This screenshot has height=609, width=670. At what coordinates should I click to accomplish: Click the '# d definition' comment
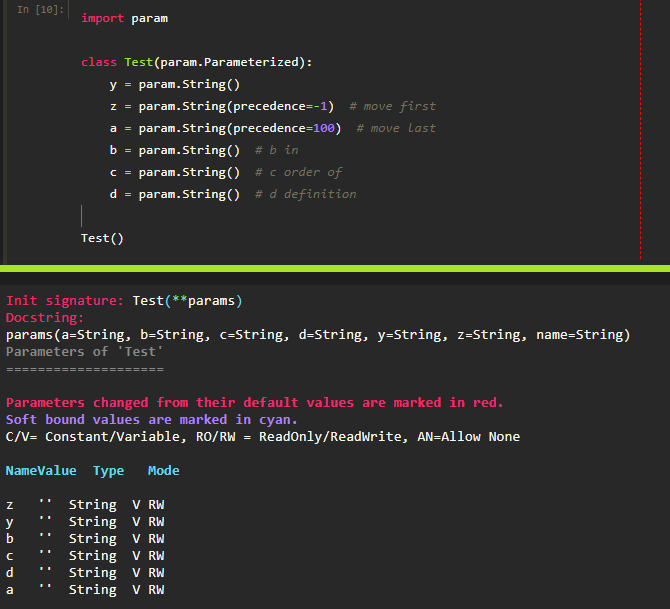(x=305, y=194)
